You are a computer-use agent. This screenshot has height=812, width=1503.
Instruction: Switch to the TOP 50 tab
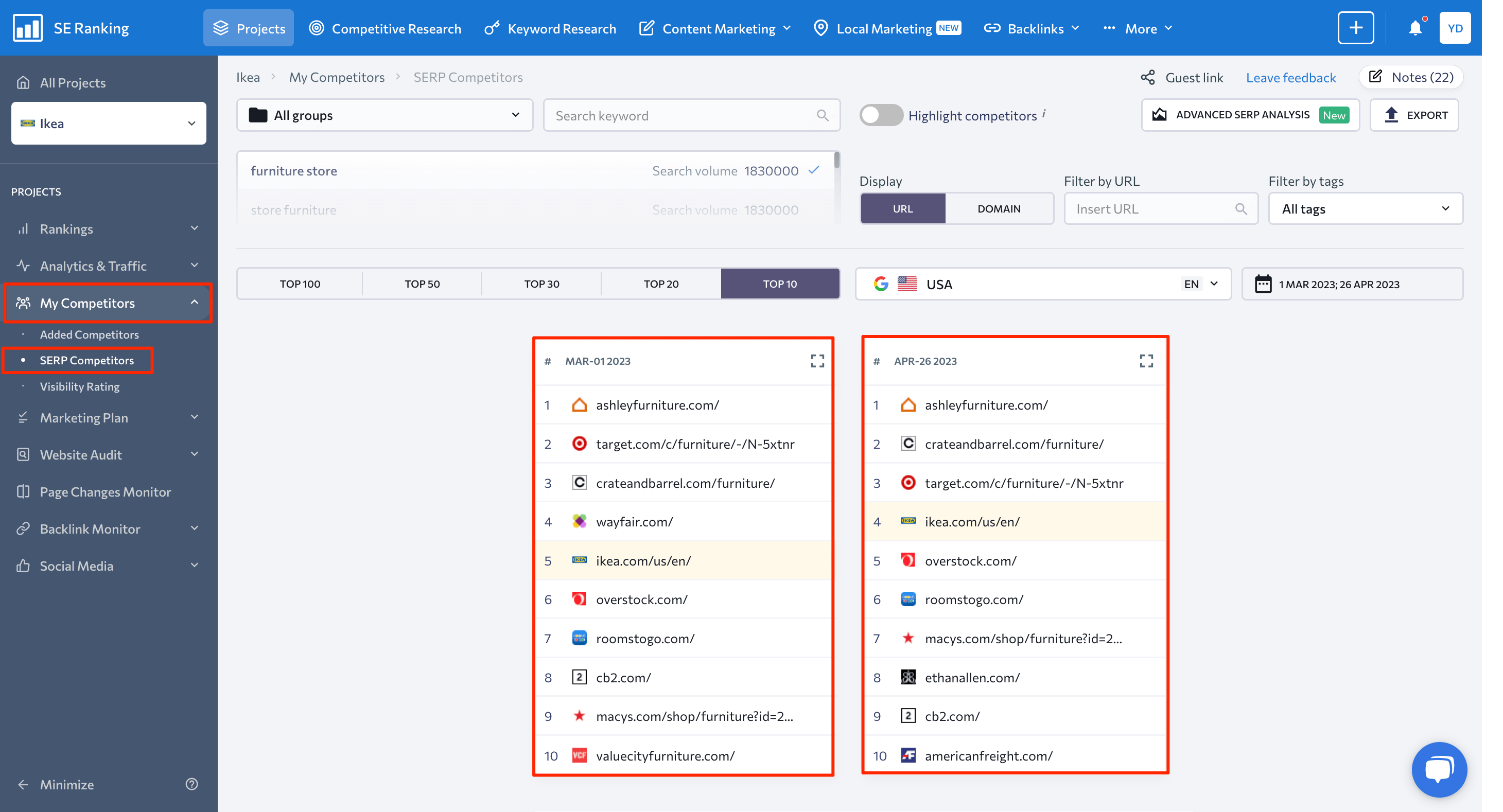click(x=422, y=284)
